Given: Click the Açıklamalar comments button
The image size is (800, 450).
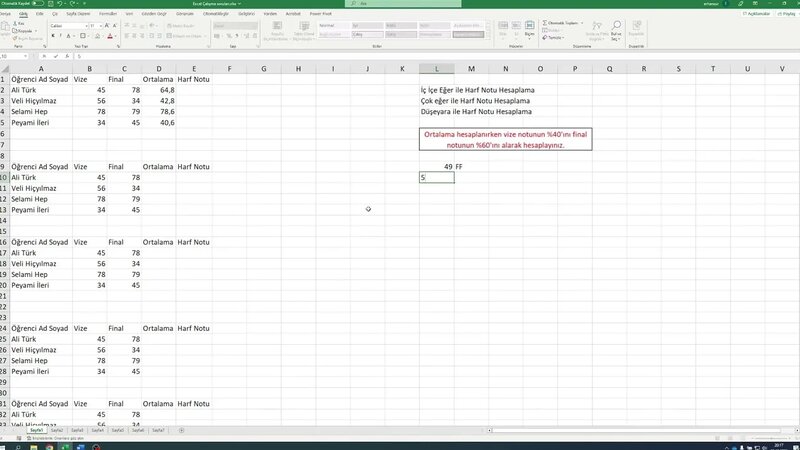Looking at the screenshot, I should point(757,14).
